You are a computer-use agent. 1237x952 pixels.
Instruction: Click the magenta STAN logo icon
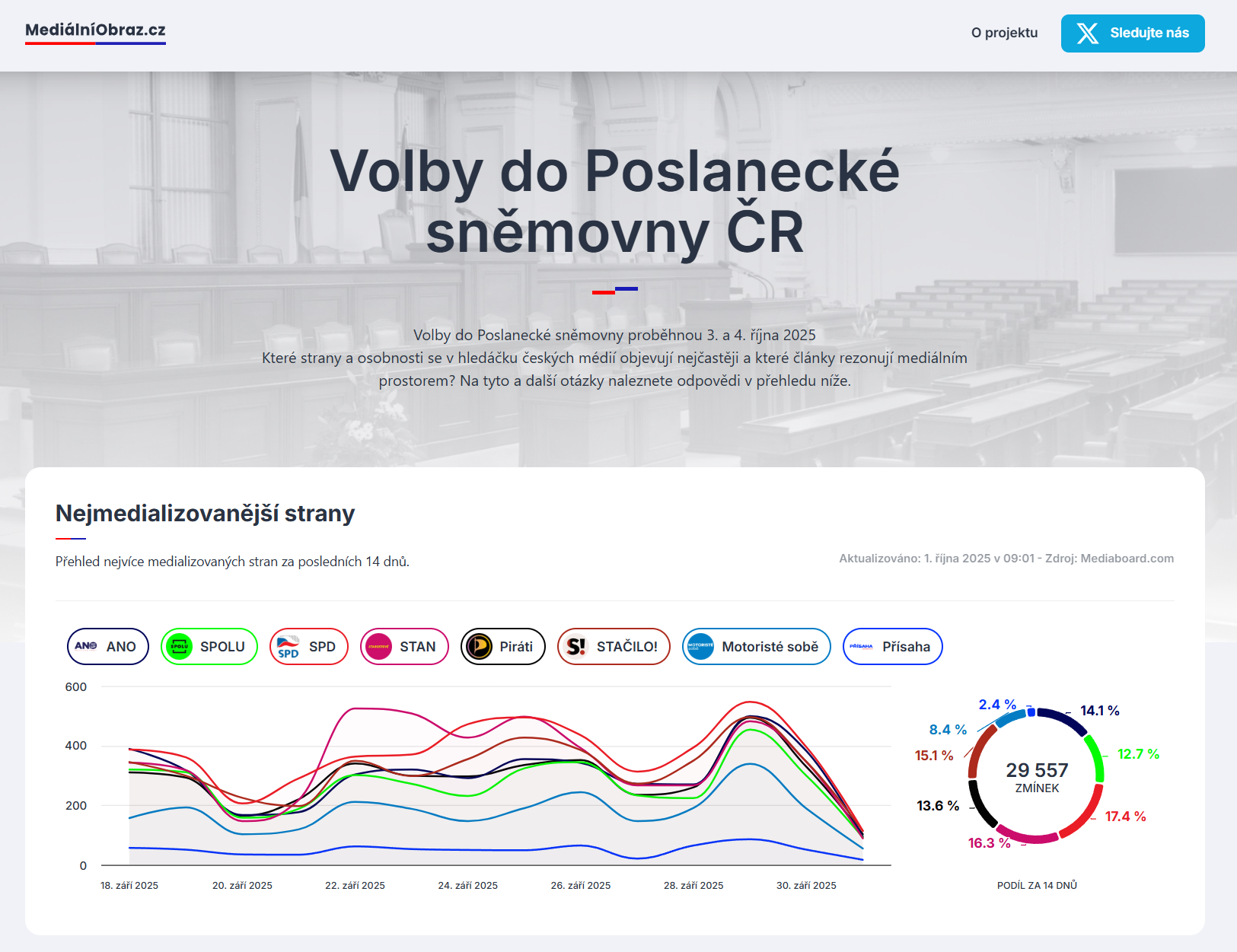click(x=378, y=647)
